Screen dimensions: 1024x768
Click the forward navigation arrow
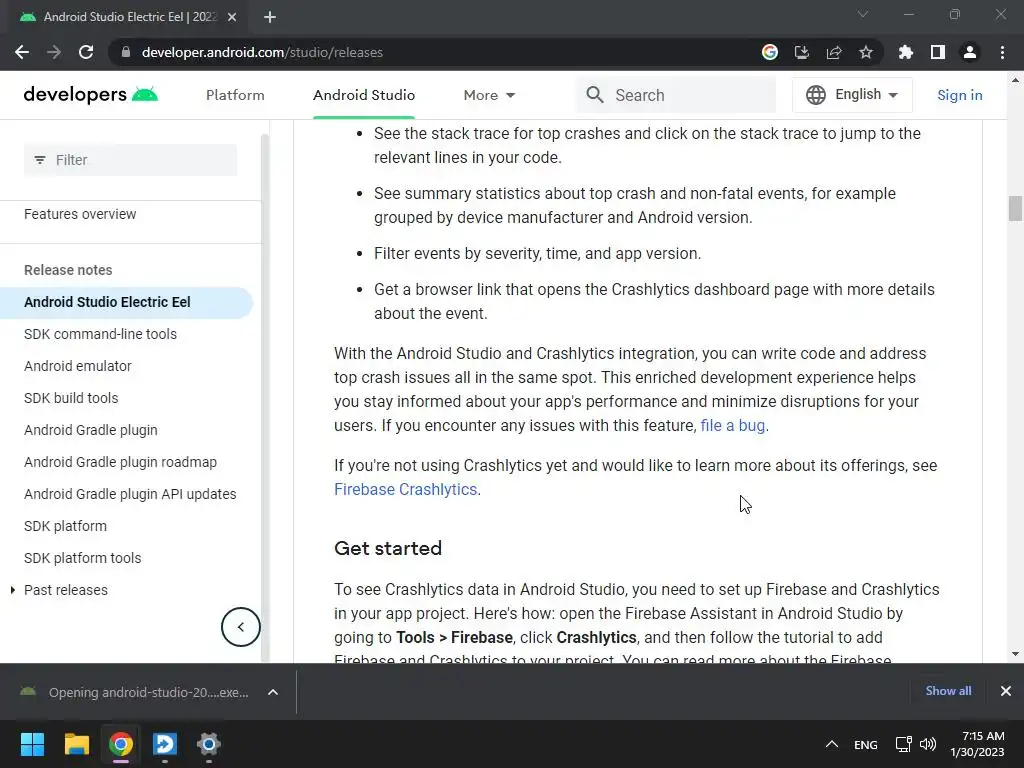[54, 52]
